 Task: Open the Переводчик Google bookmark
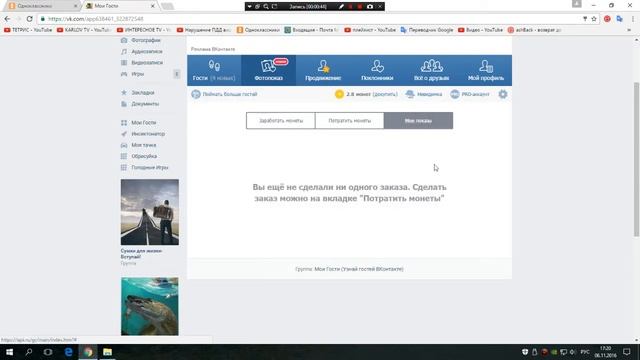point(427,30)
